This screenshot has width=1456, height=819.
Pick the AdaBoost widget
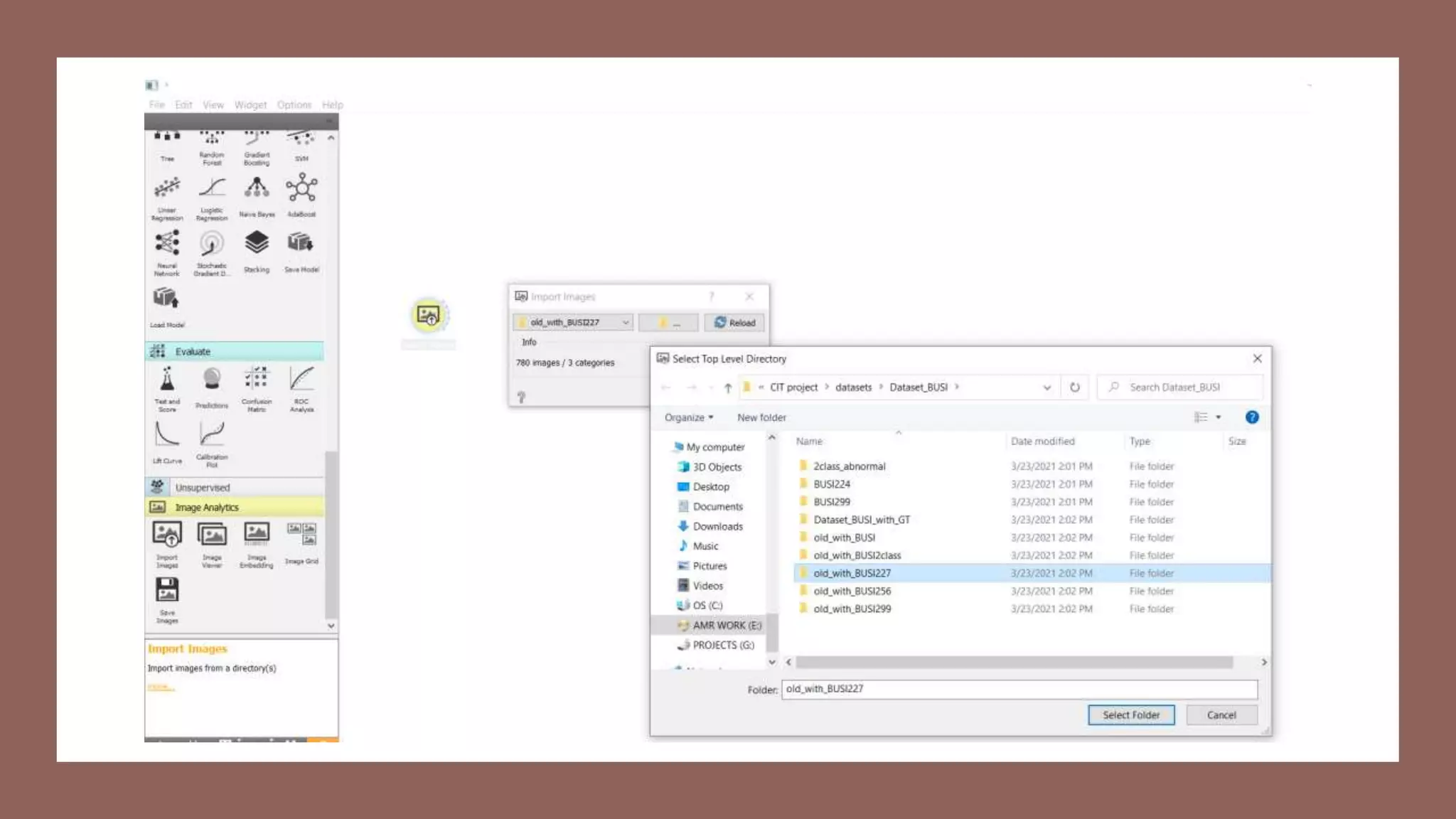click(301, 196)
